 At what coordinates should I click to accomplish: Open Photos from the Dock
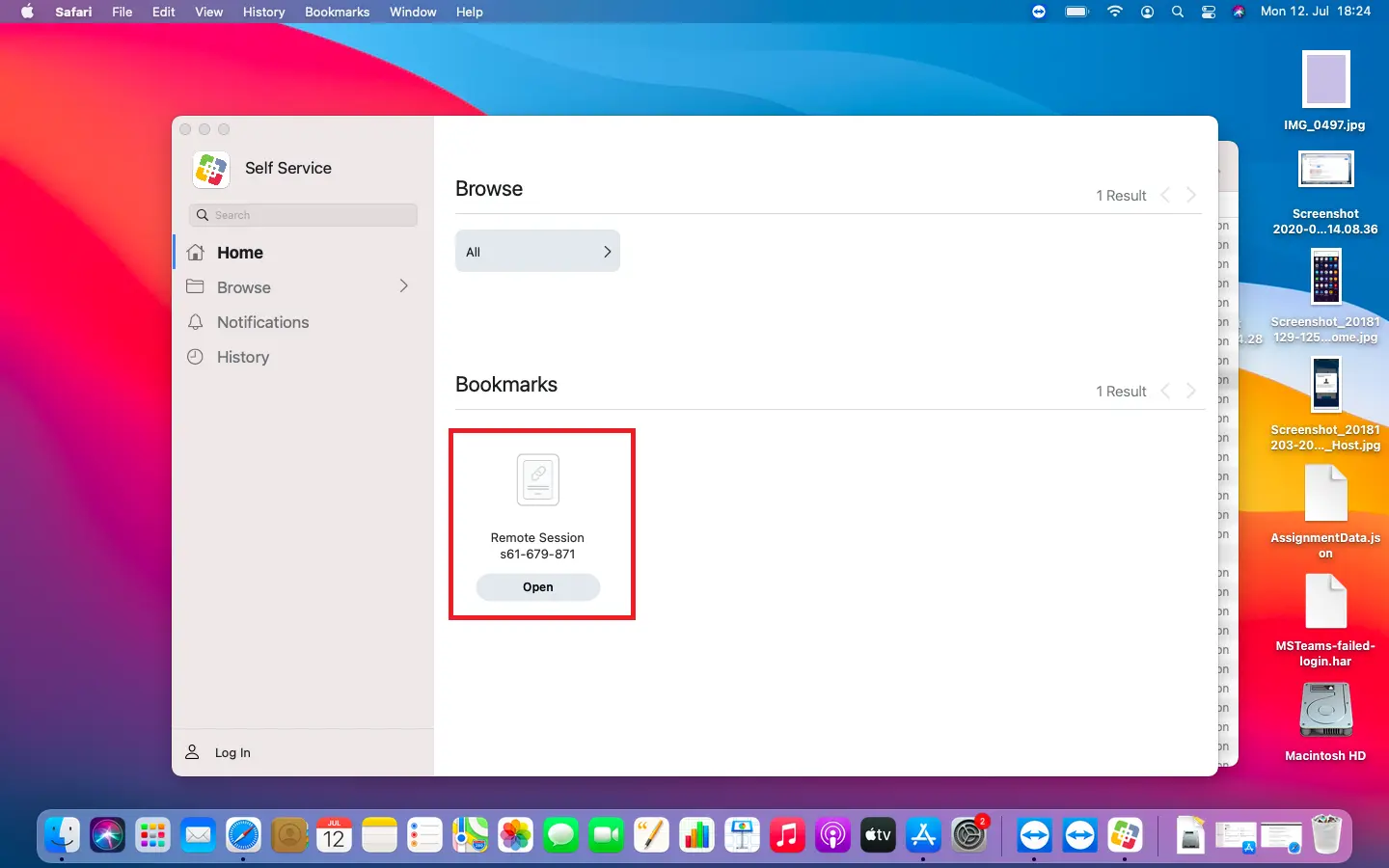click(515, 834)
